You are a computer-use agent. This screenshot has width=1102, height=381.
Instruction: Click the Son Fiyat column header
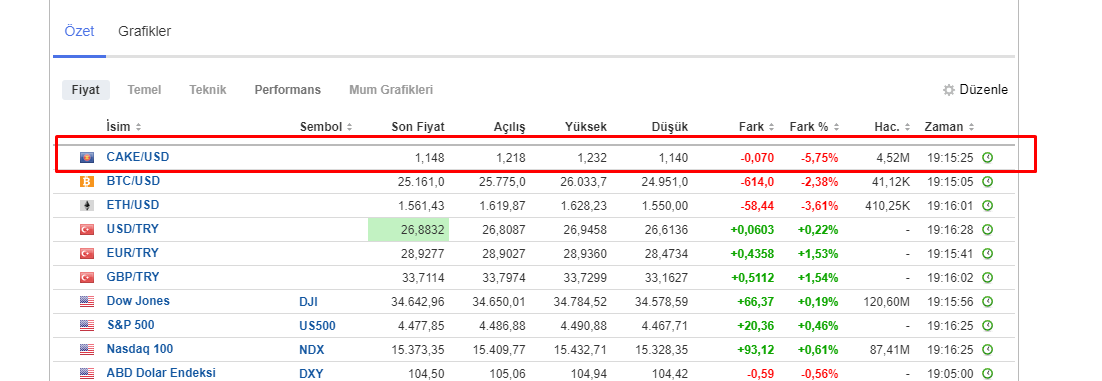pyautogui.click(x=418, y=127)
